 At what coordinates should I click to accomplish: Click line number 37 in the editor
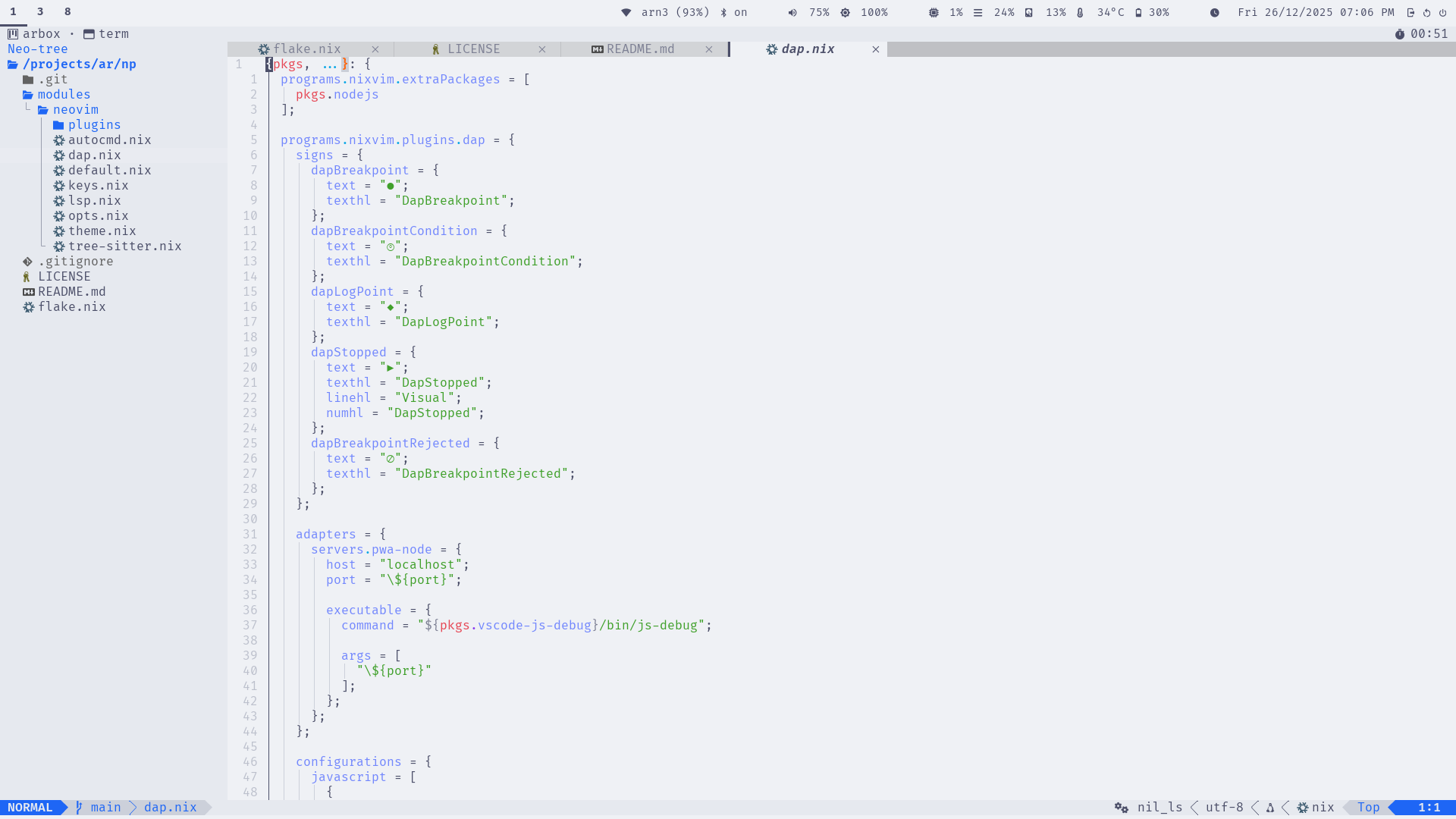(250, 625)
